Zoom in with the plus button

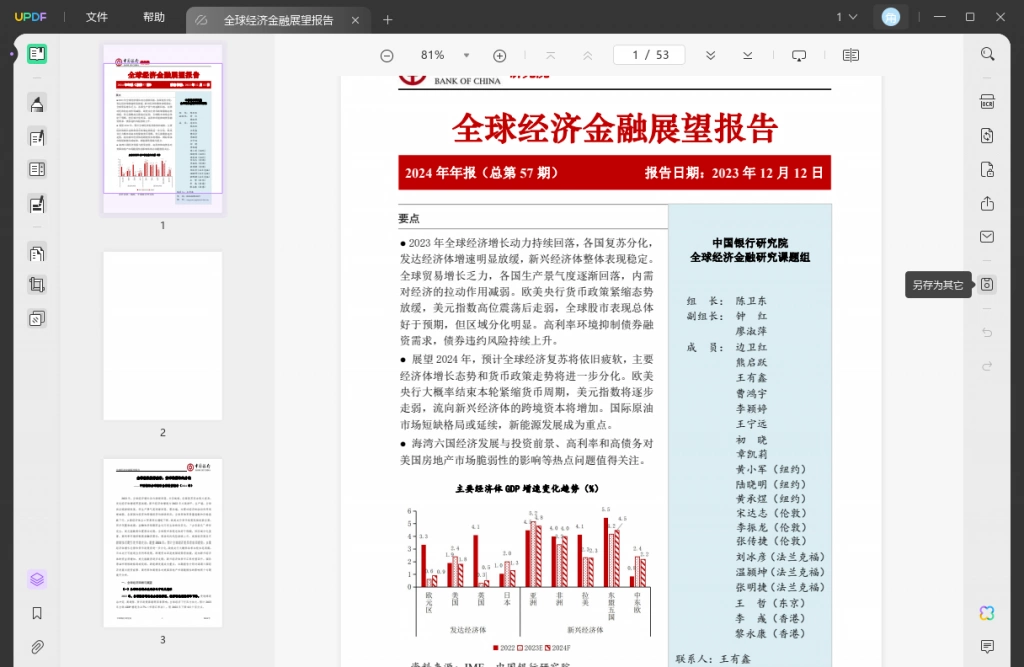(x=500, y=56)
